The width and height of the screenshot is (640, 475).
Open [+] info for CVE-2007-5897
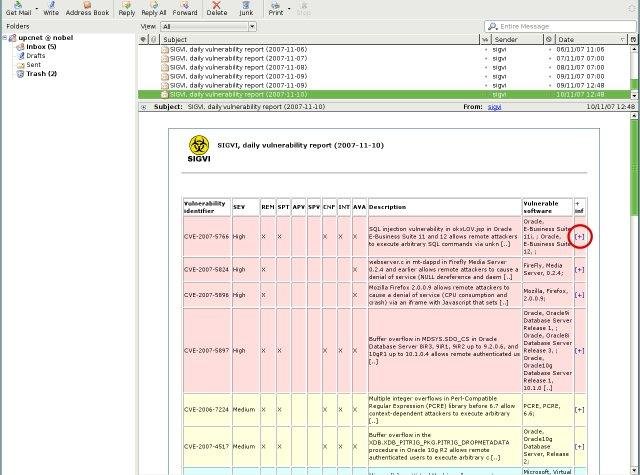pos(579,351)
